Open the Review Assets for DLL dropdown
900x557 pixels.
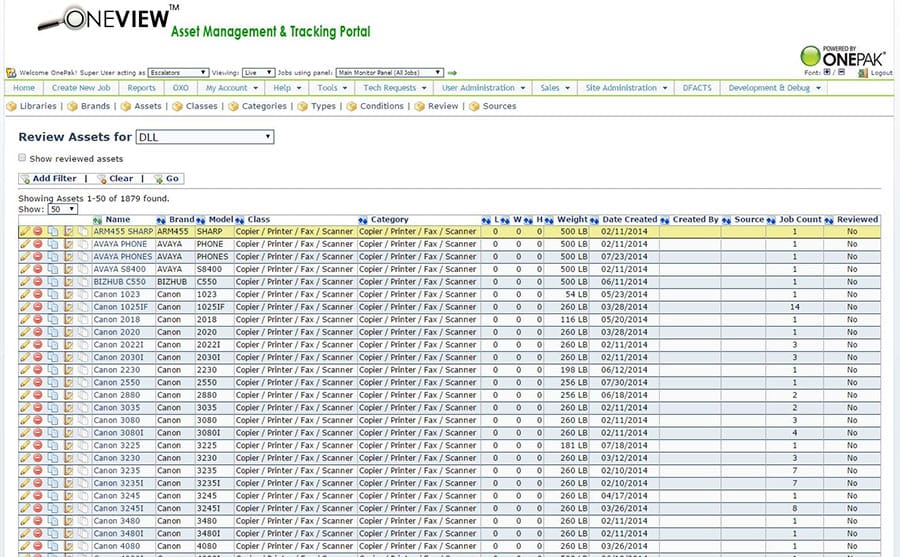click(x=205, y=137)
